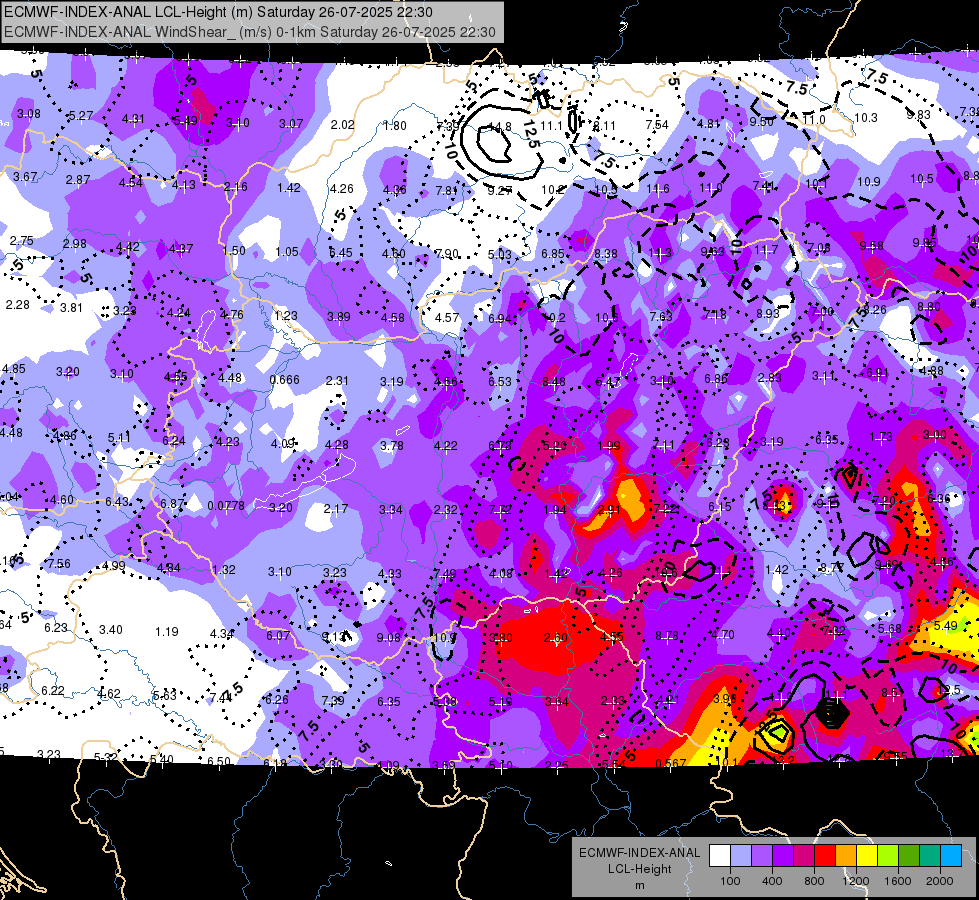Click ECMWF-INDEX-ANAL text in the legend
The width and height of the screenshot is (979, 900).
(639, 853)
